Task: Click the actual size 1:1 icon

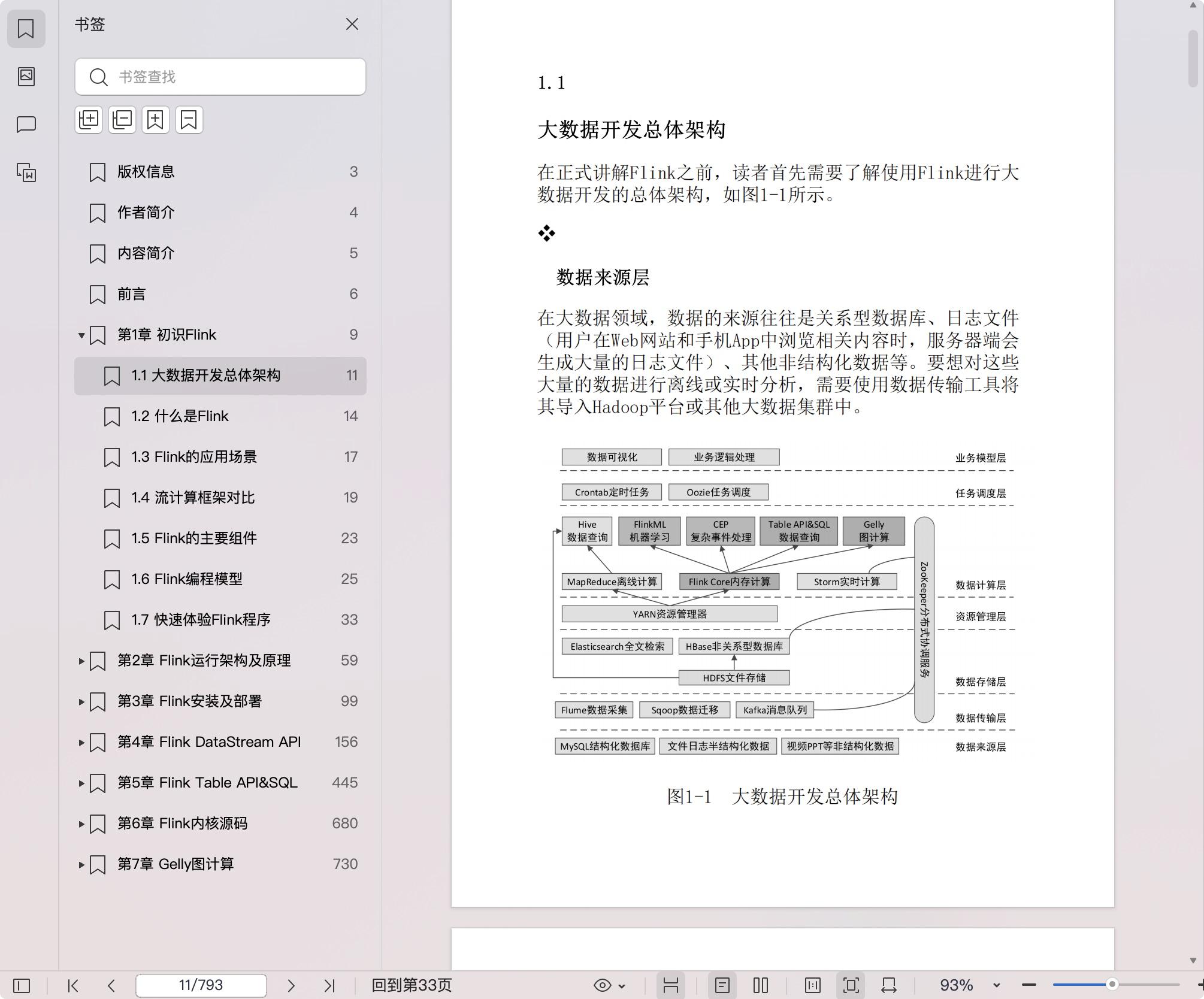Action: (813, 985)
